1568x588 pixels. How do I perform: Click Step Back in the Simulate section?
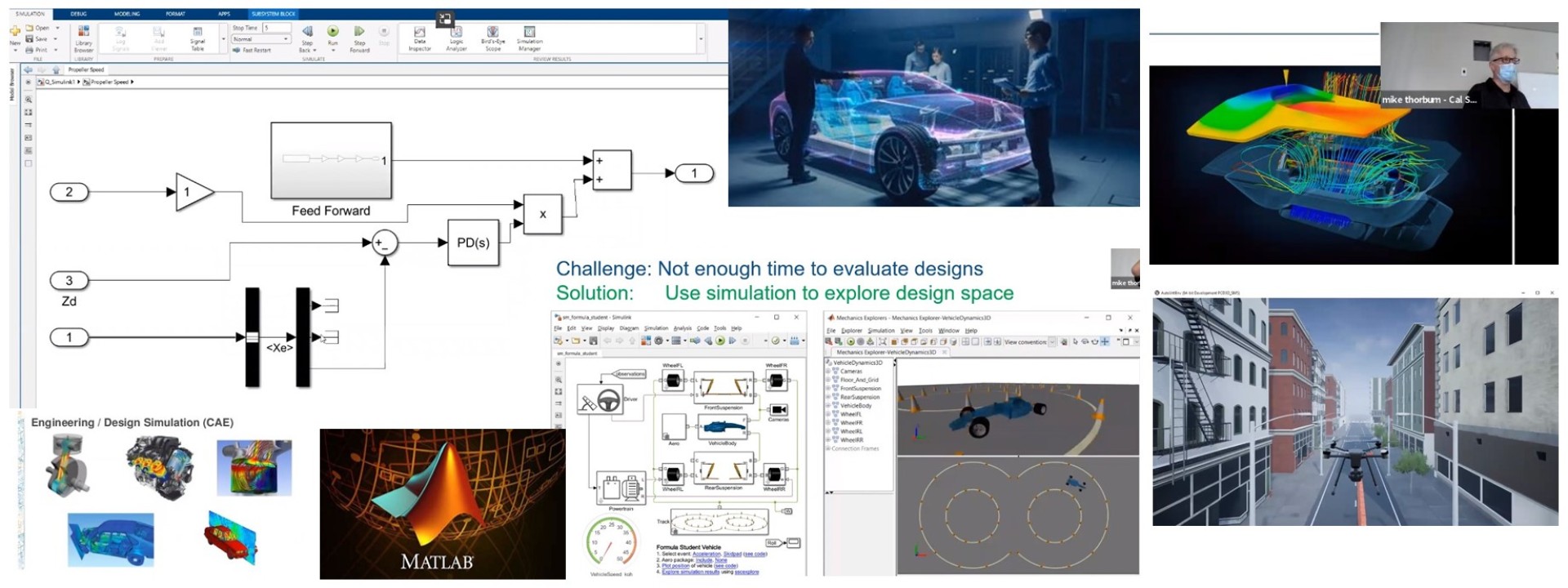click(x=306, y=39)
